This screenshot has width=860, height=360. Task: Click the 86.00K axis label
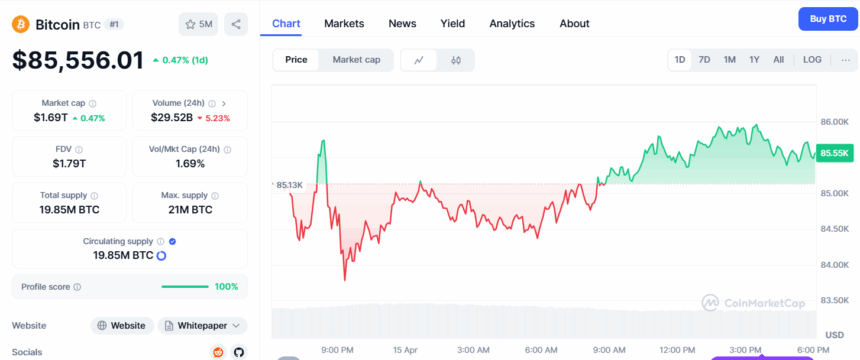click(834, 121)
